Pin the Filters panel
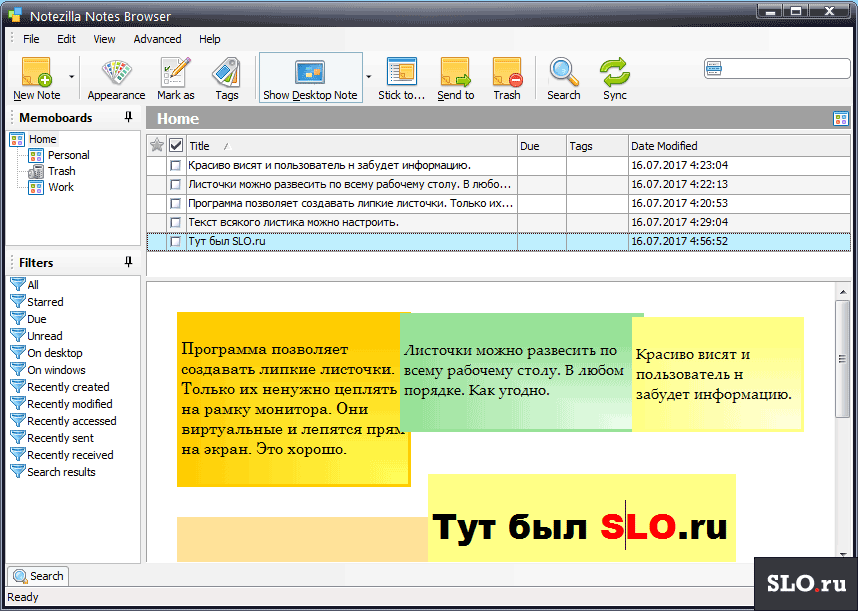858x611 pixels. 129,261
